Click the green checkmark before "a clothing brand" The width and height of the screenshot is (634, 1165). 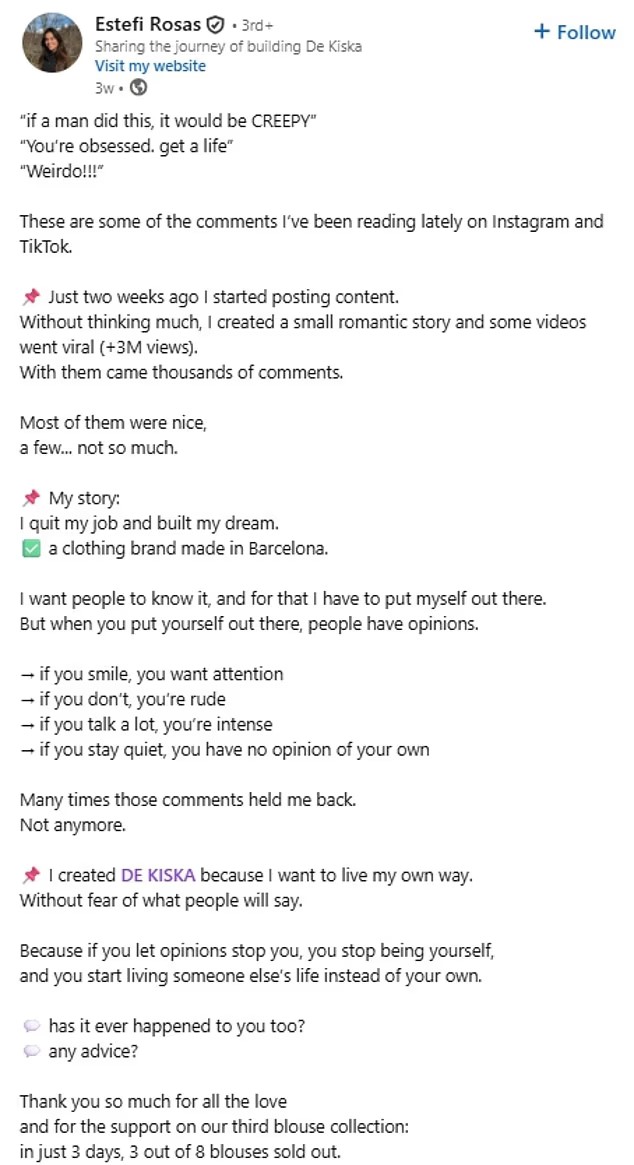pyautogui.click(x=30, y=548)
